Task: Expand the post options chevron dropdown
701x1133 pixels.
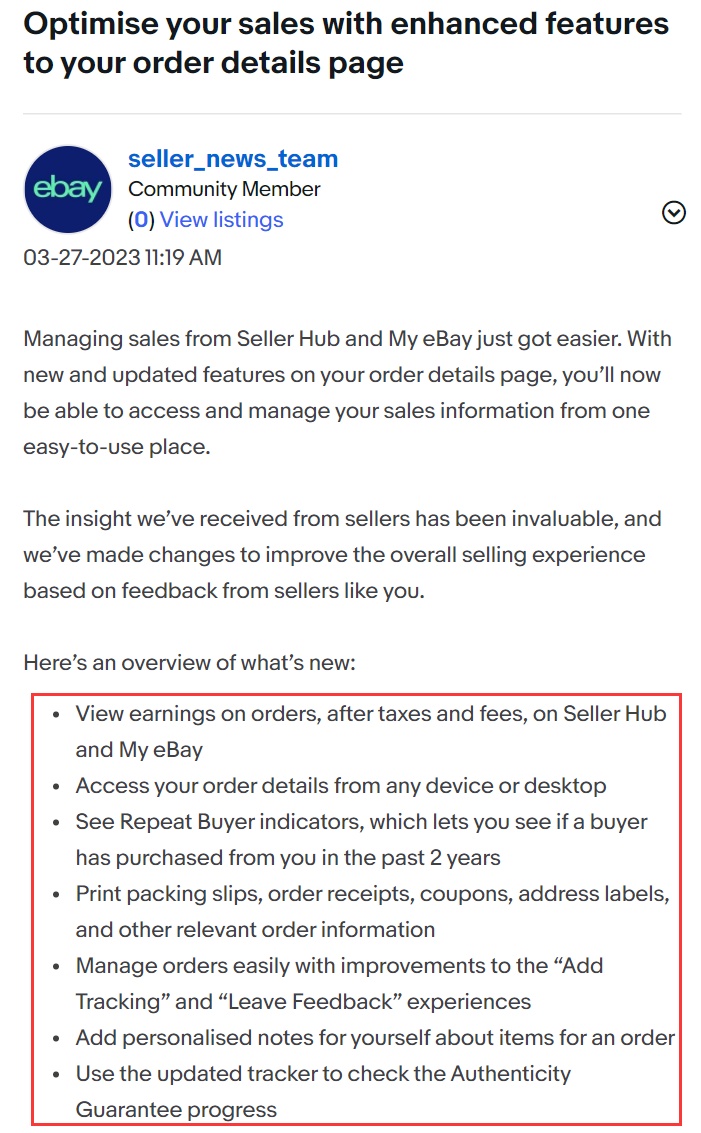Action: [674, 212]
